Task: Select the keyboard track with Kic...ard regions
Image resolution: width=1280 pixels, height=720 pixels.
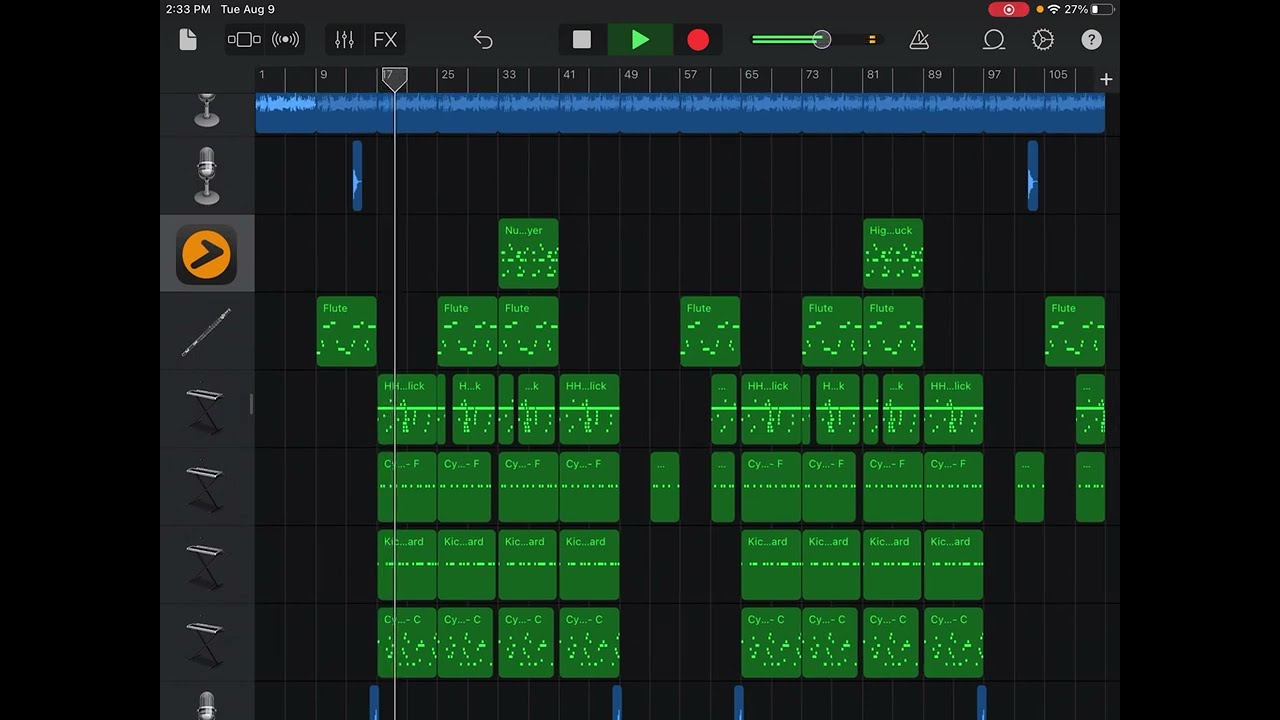Action: click(x=205, y=566)
